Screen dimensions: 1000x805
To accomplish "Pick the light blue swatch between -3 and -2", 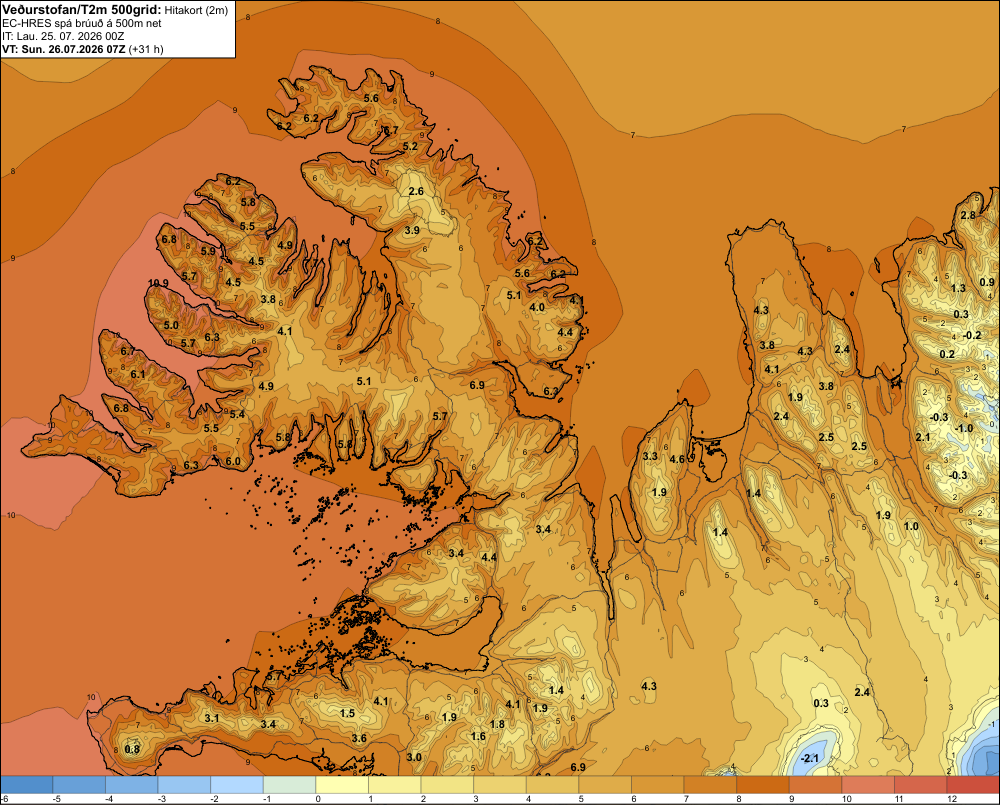I will tap(184, 785).
